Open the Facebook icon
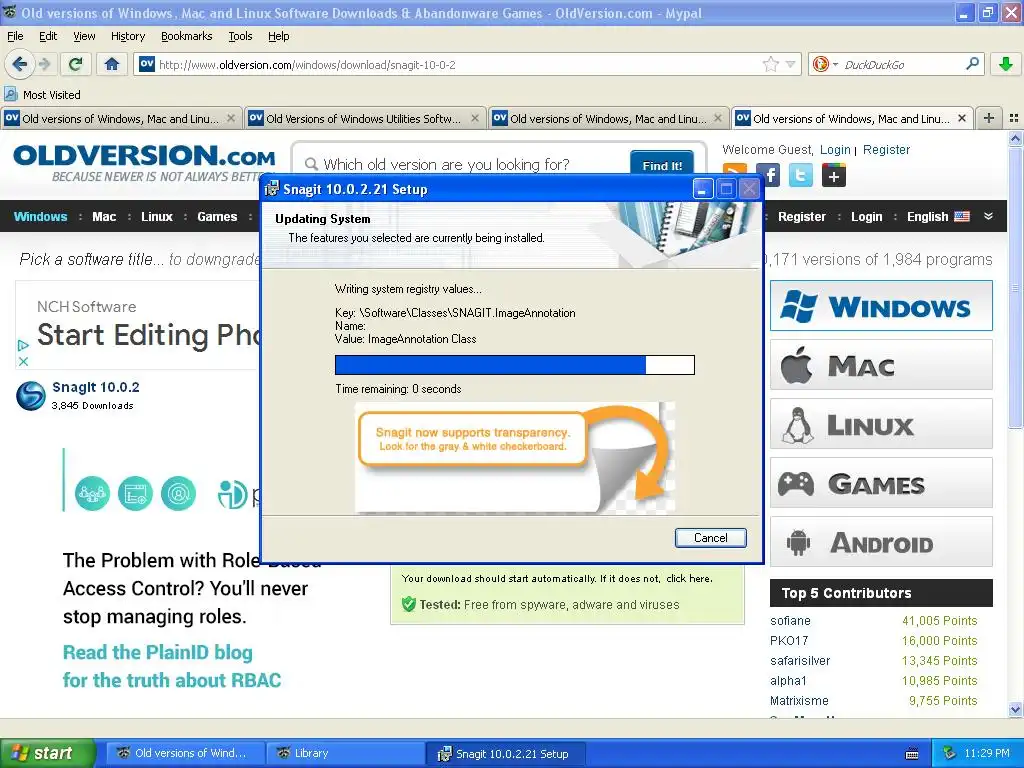Screen dimensions: 1024x768 (771, 175)
